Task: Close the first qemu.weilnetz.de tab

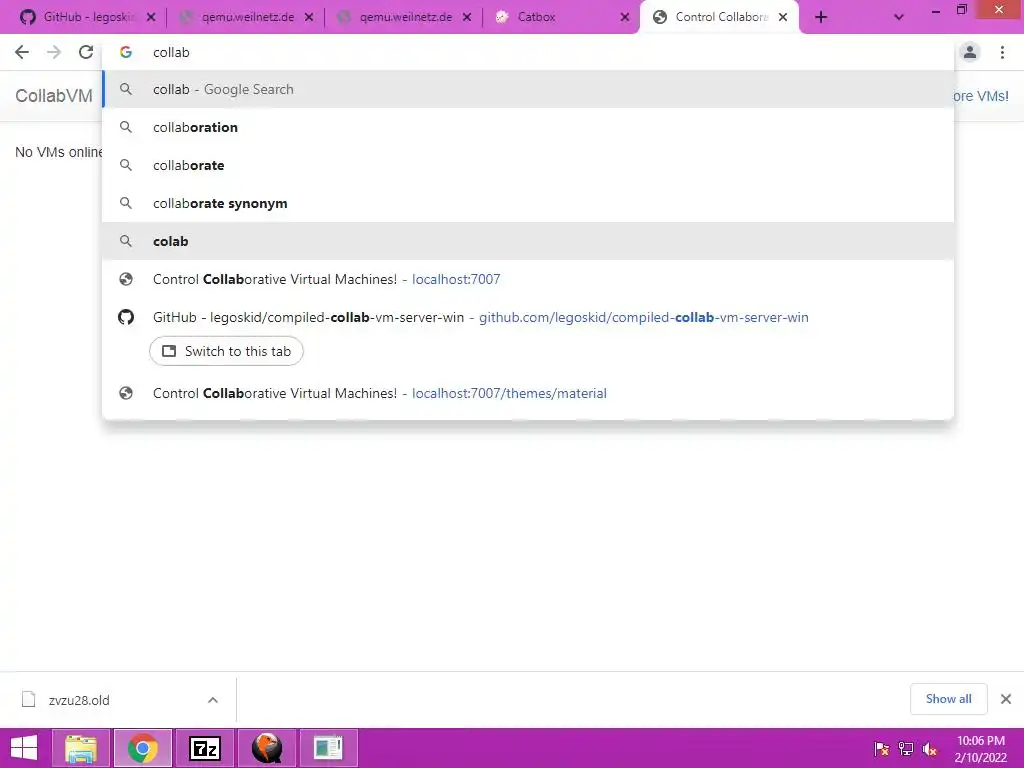Action: (x=309, y=18)
